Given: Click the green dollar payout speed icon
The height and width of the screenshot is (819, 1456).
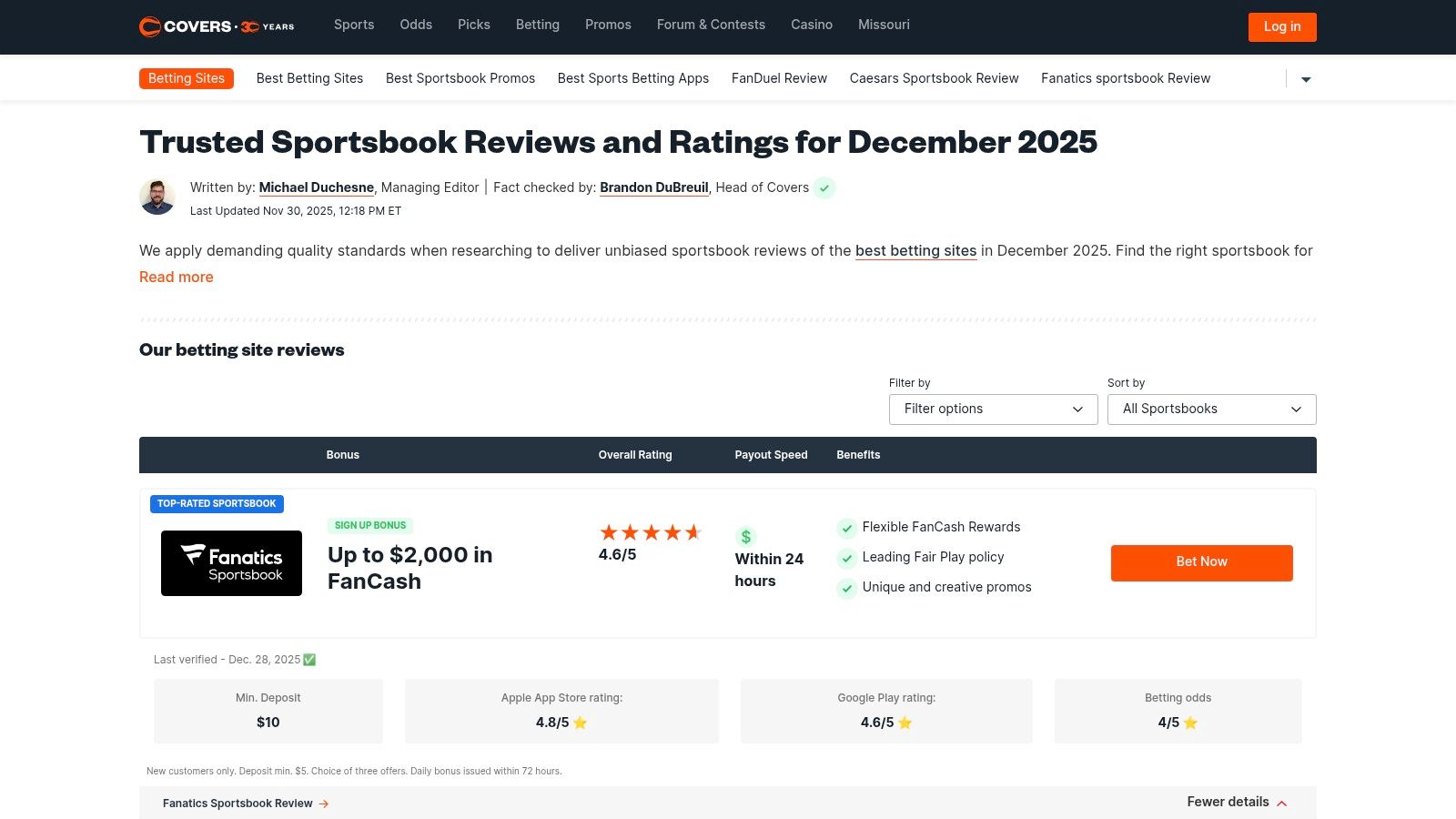Looking at the screenshot, I should (745, 536).
